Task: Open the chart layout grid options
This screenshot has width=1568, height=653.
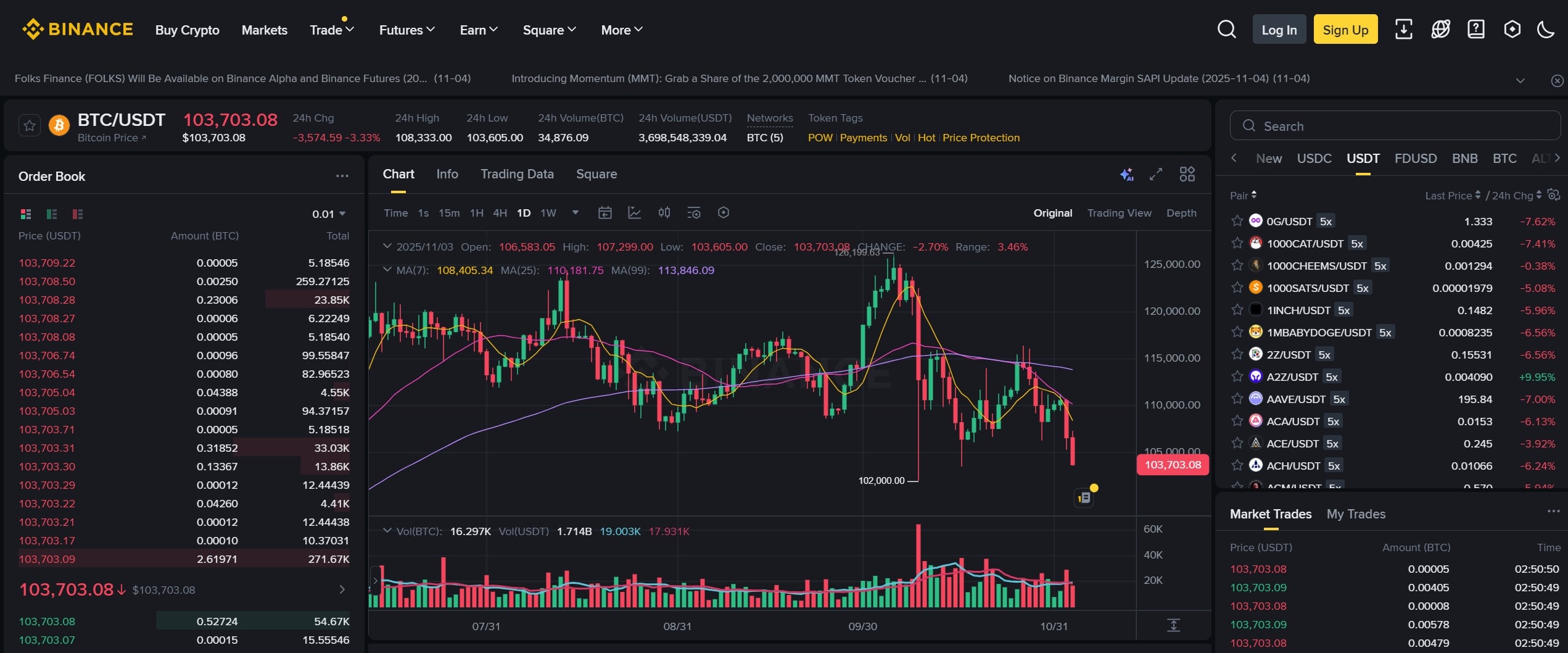Action: tap(1187, 174)
